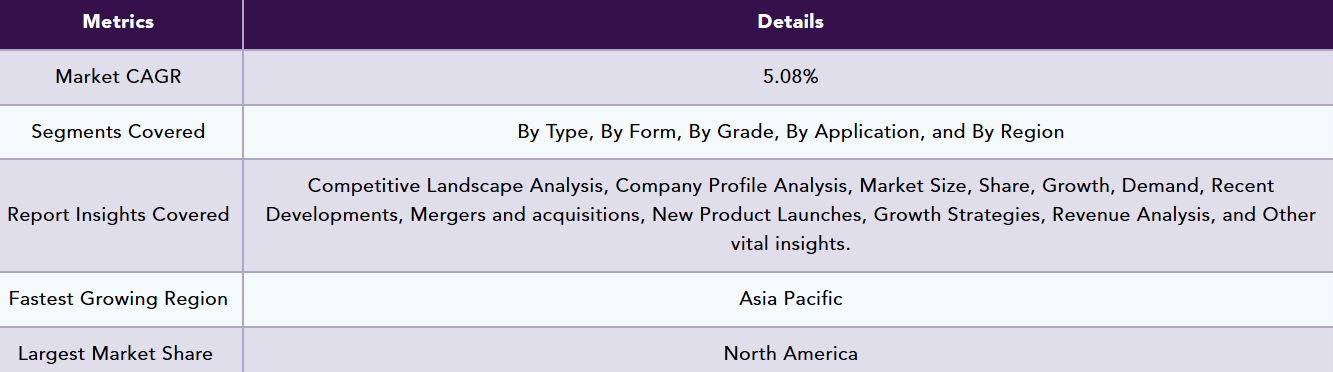Click the 'vital insights.' text line
Viewport: 1333px width, 372px height.
click(790, 244)
